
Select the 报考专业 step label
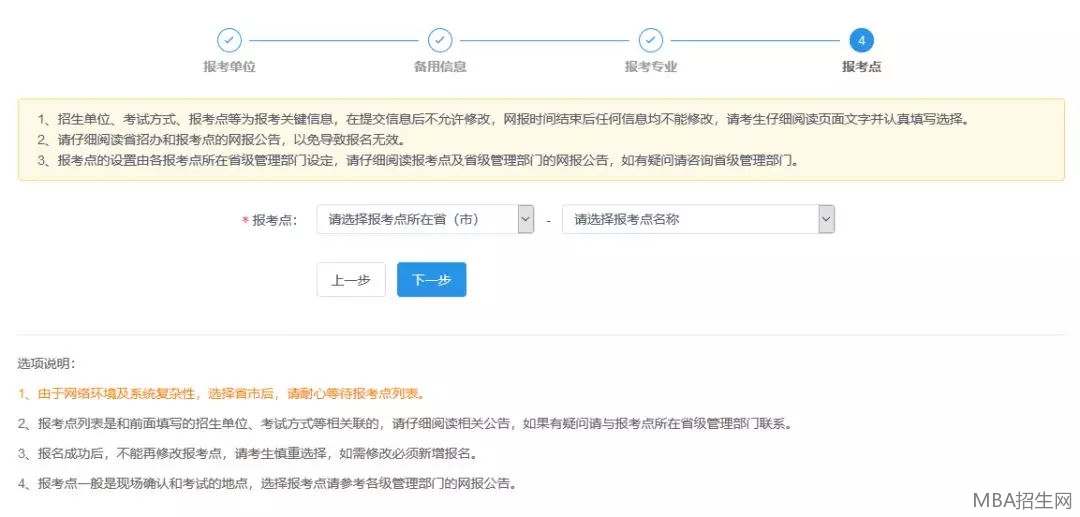click(x=651, y=67)
